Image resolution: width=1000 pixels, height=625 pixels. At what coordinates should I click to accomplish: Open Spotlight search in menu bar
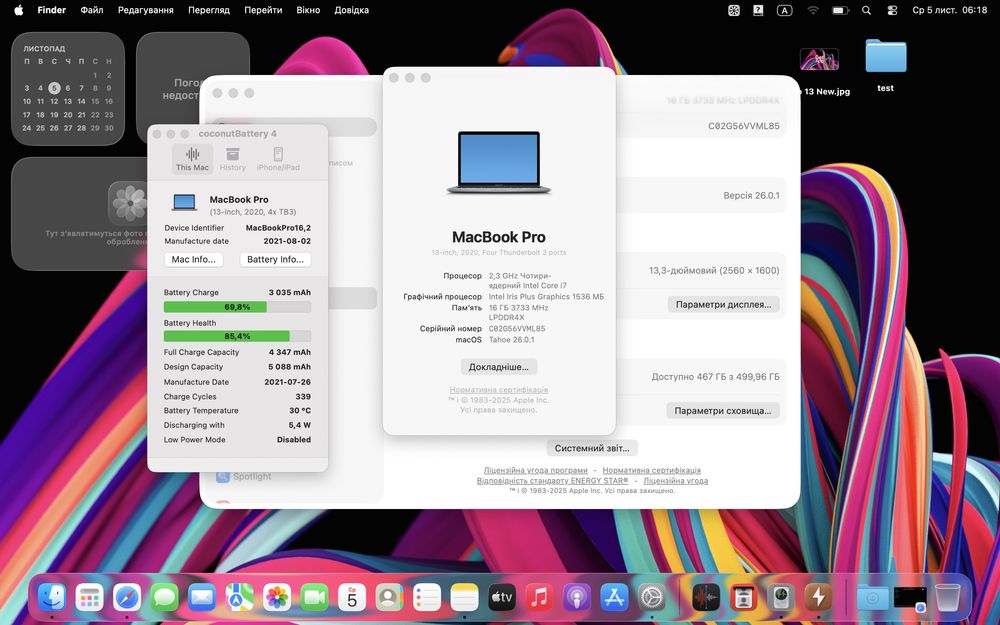pyautogui.click(x=866, y=10)
